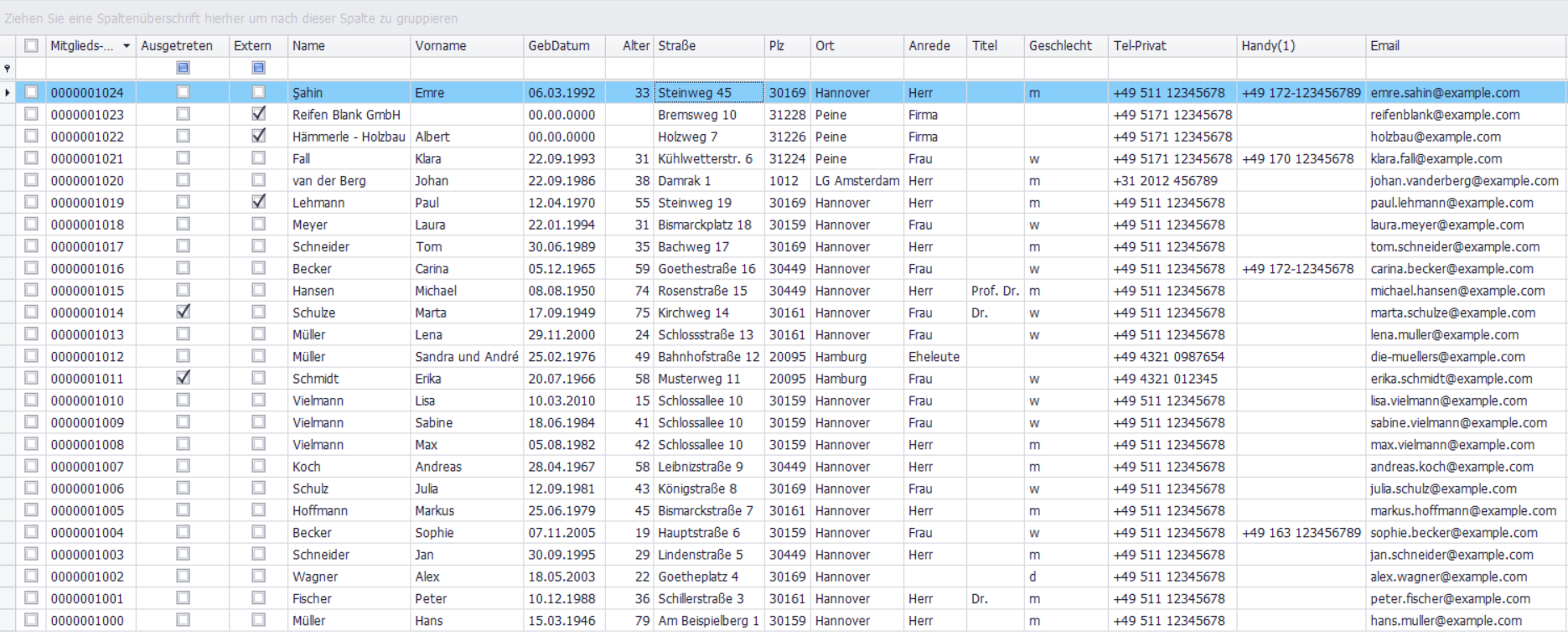Sort by the GebDatum column header
This screenshot has width=1568, height=636.
(563, 46)
